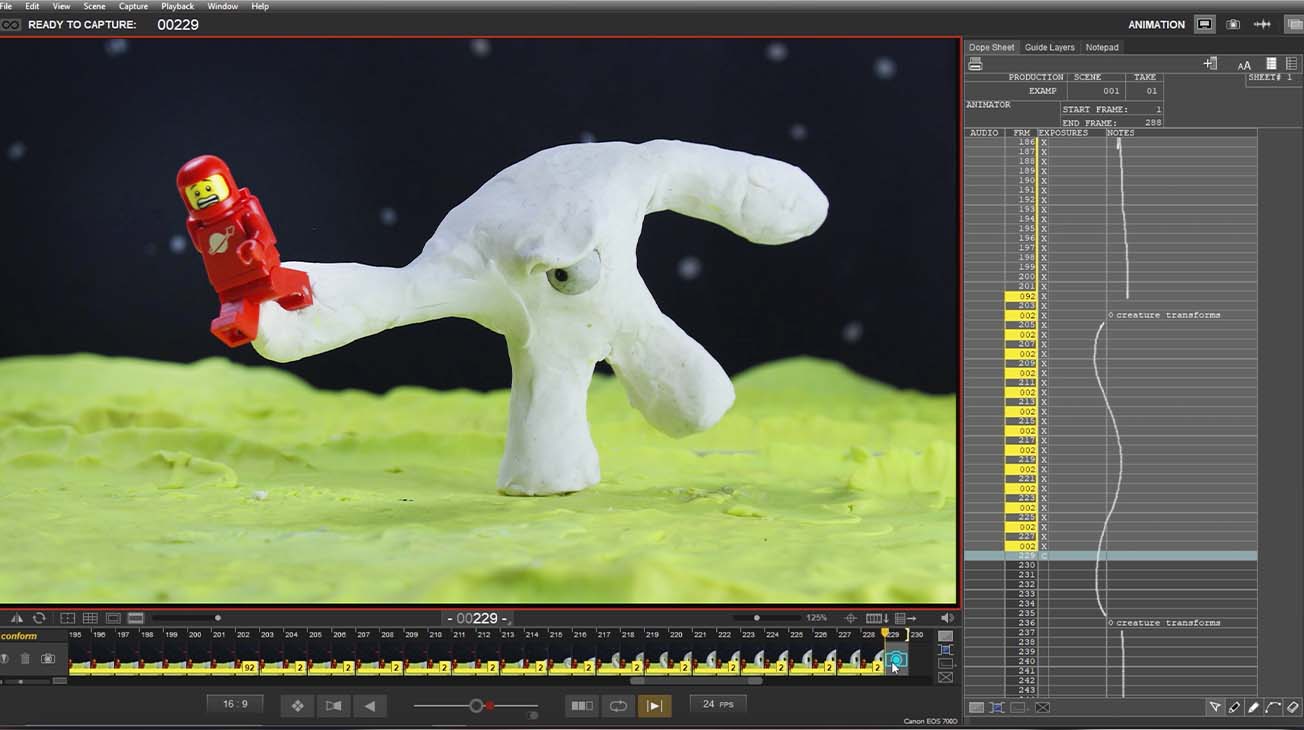1304x730 pixels.
Task: Play the animation in reverse
Action: coord(369,706)
